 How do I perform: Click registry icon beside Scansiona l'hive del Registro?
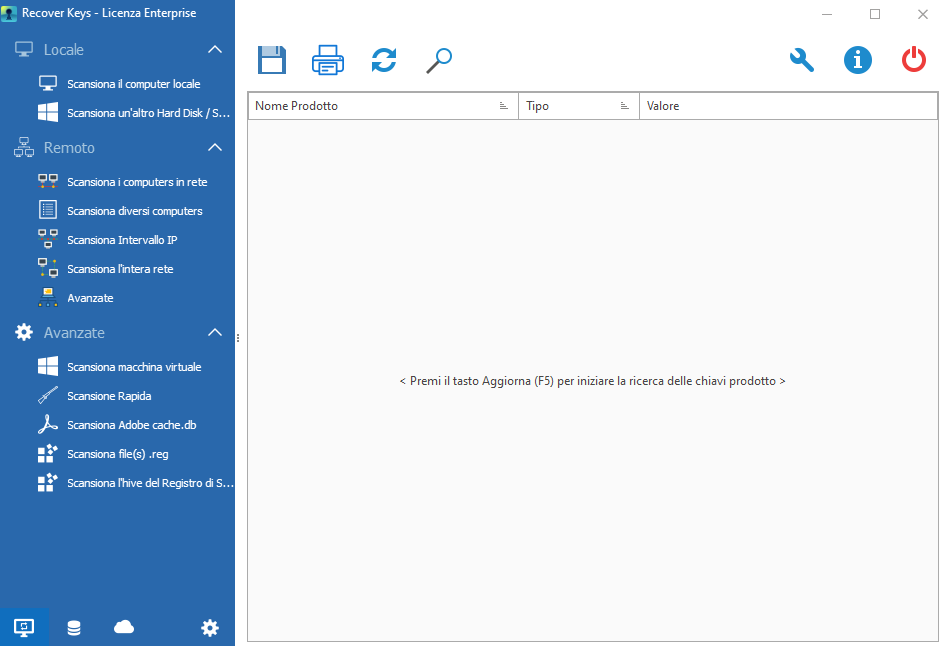pos(48,482)
